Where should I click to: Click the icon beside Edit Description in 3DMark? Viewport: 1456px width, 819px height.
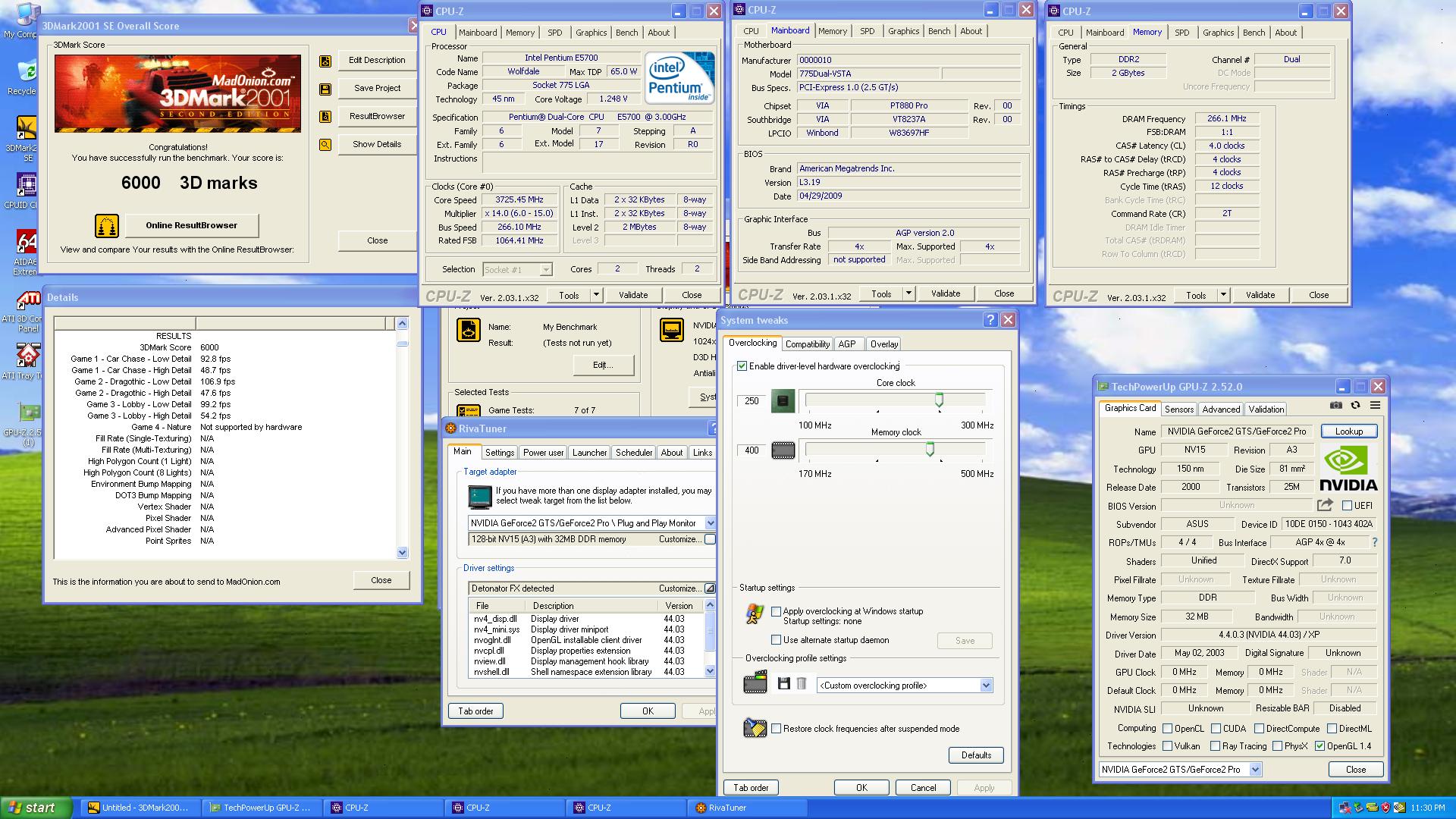click(x=325, y=61)
